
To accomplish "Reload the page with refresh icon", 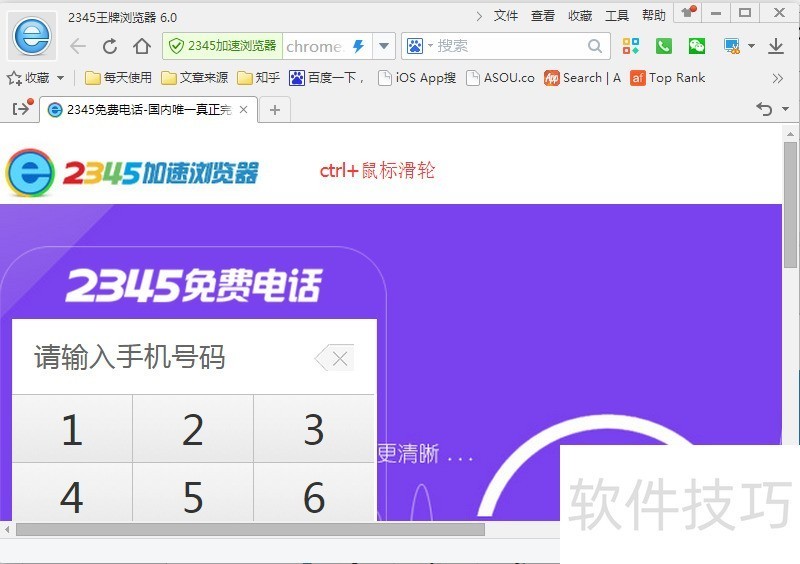I will click(110, 46).
